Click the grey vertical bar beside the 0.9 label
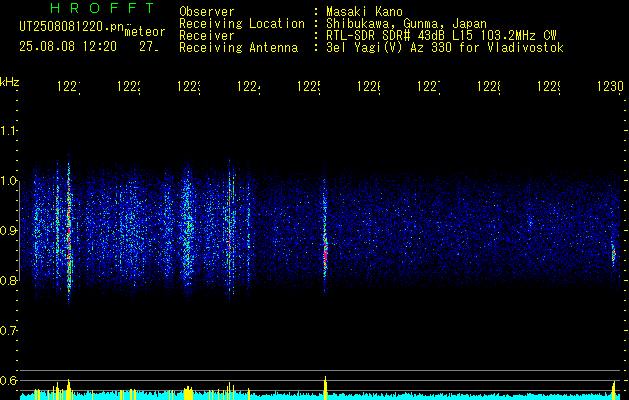The width and height of the screenshot is (629, 400). 20,231
